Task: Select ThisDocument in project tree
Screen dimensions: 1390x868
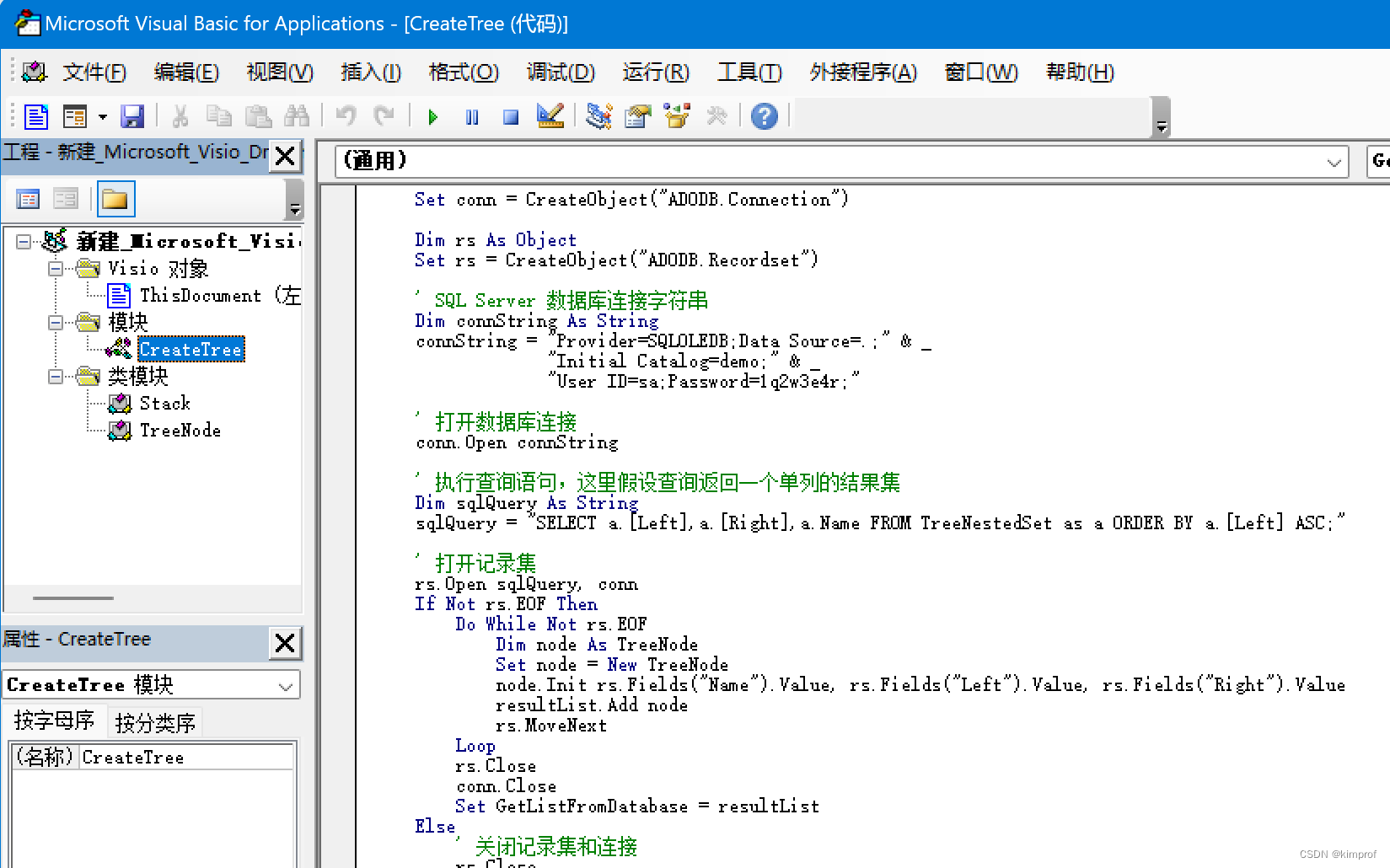Action: (206, 296)
